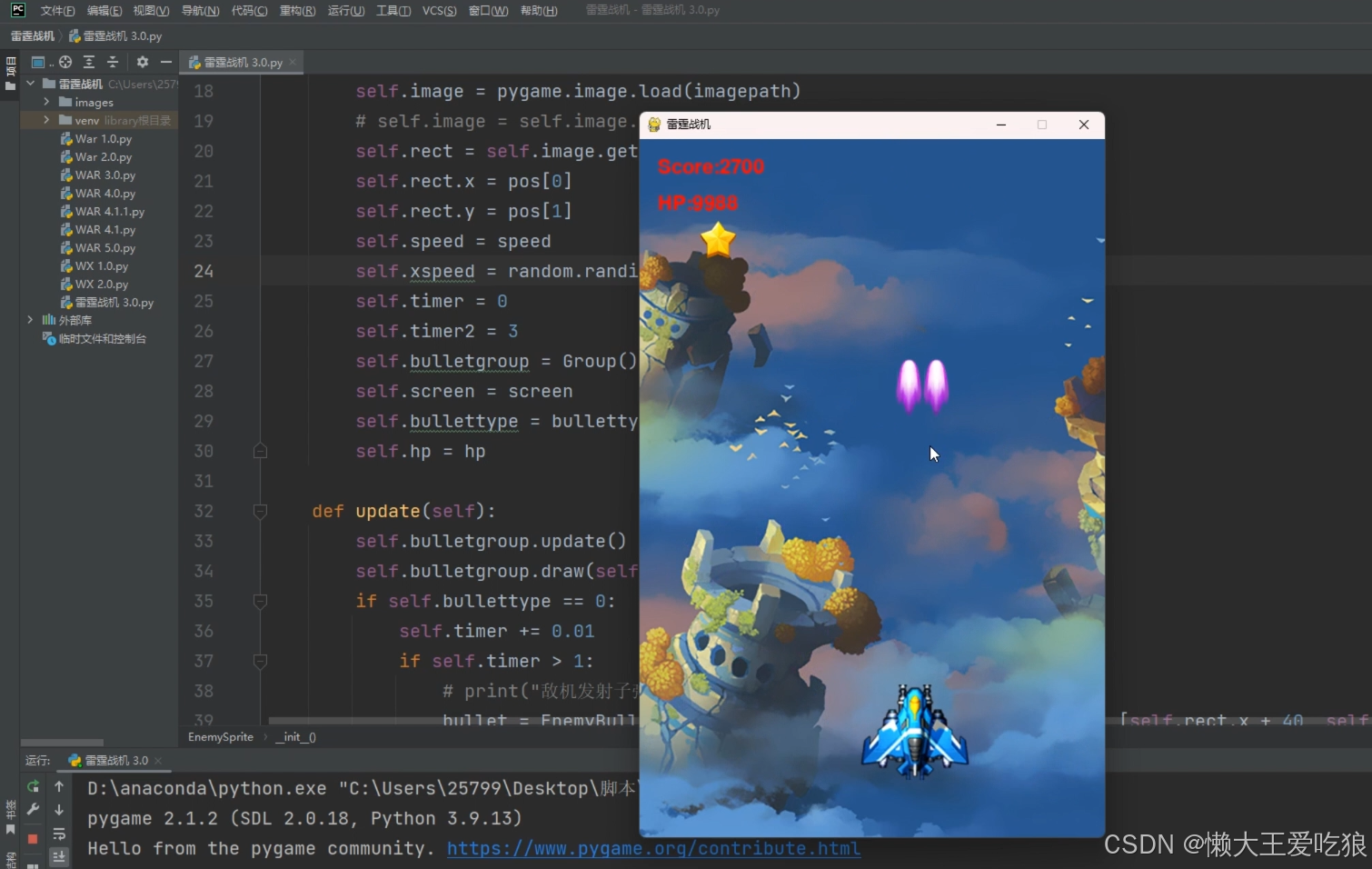Viewport: 1372px width, 869px height.
Task: Click line number 24 in the gutter
Action: 204,271
